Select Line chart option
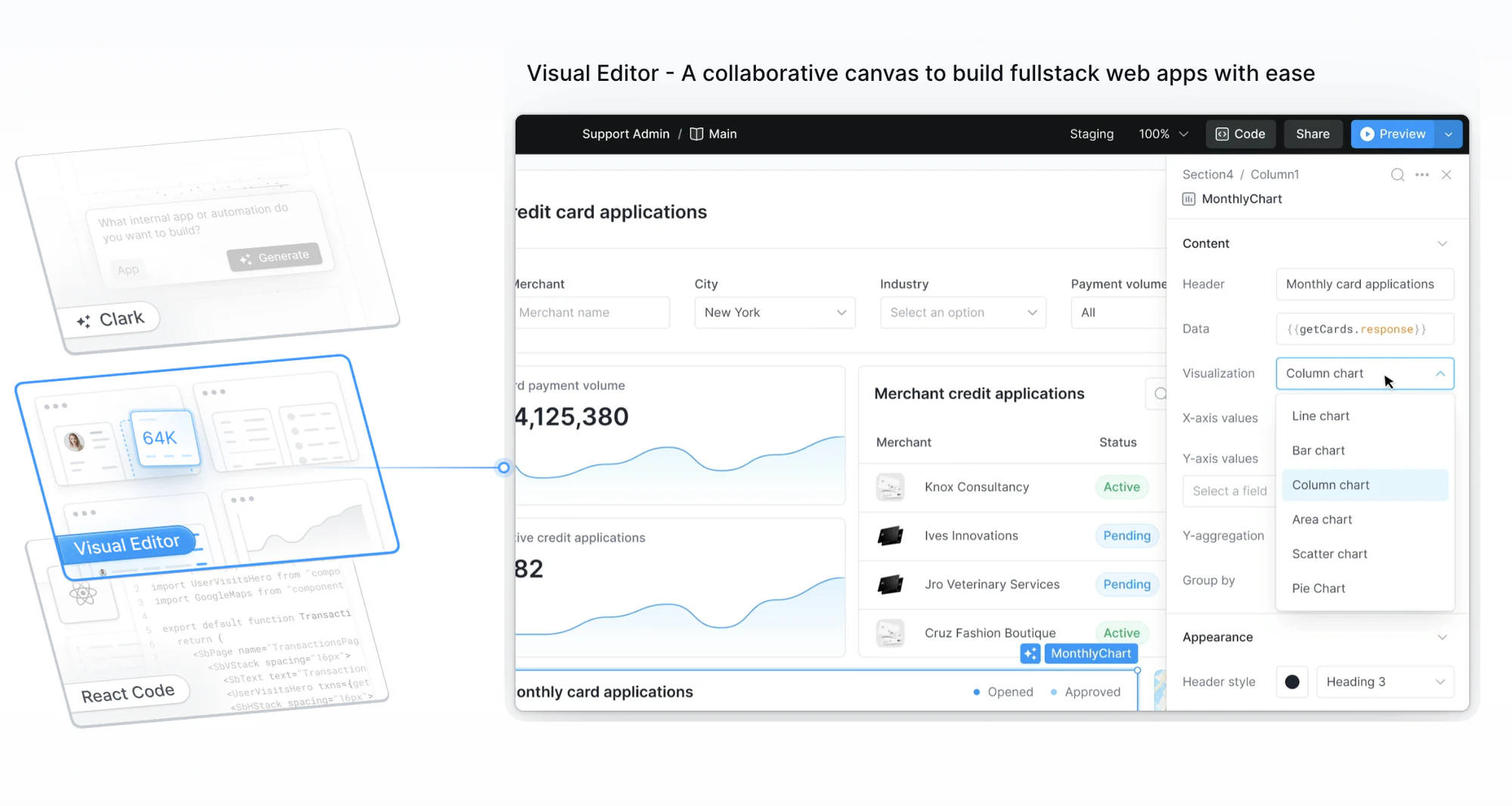This screenshot has width=1512, height=806. 1365,416
